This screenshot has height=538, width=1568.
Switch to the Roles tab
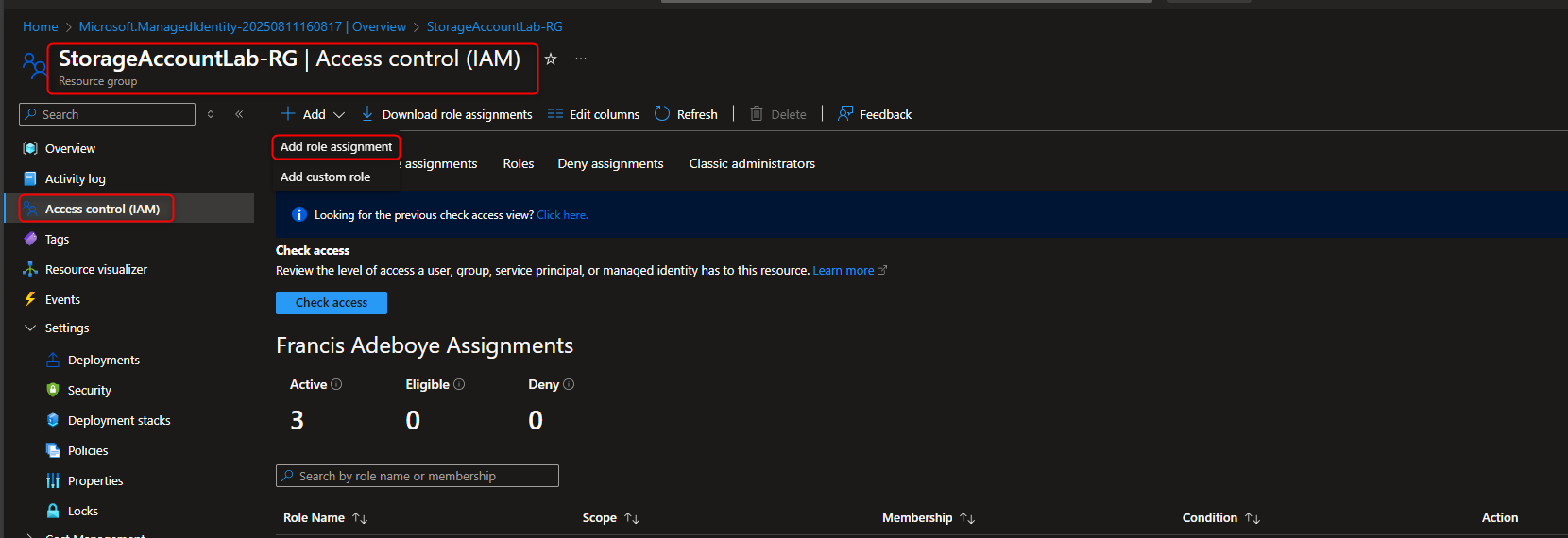pos(519,163)
